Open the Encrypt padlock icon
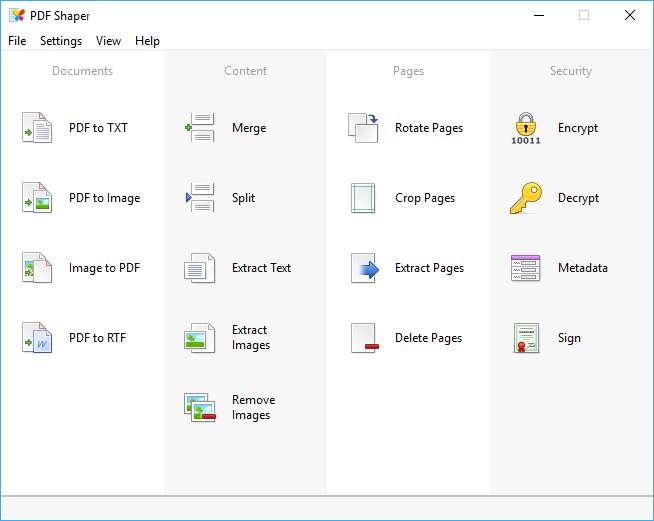This screenshot has height=521, width=654. pos(526,128)
